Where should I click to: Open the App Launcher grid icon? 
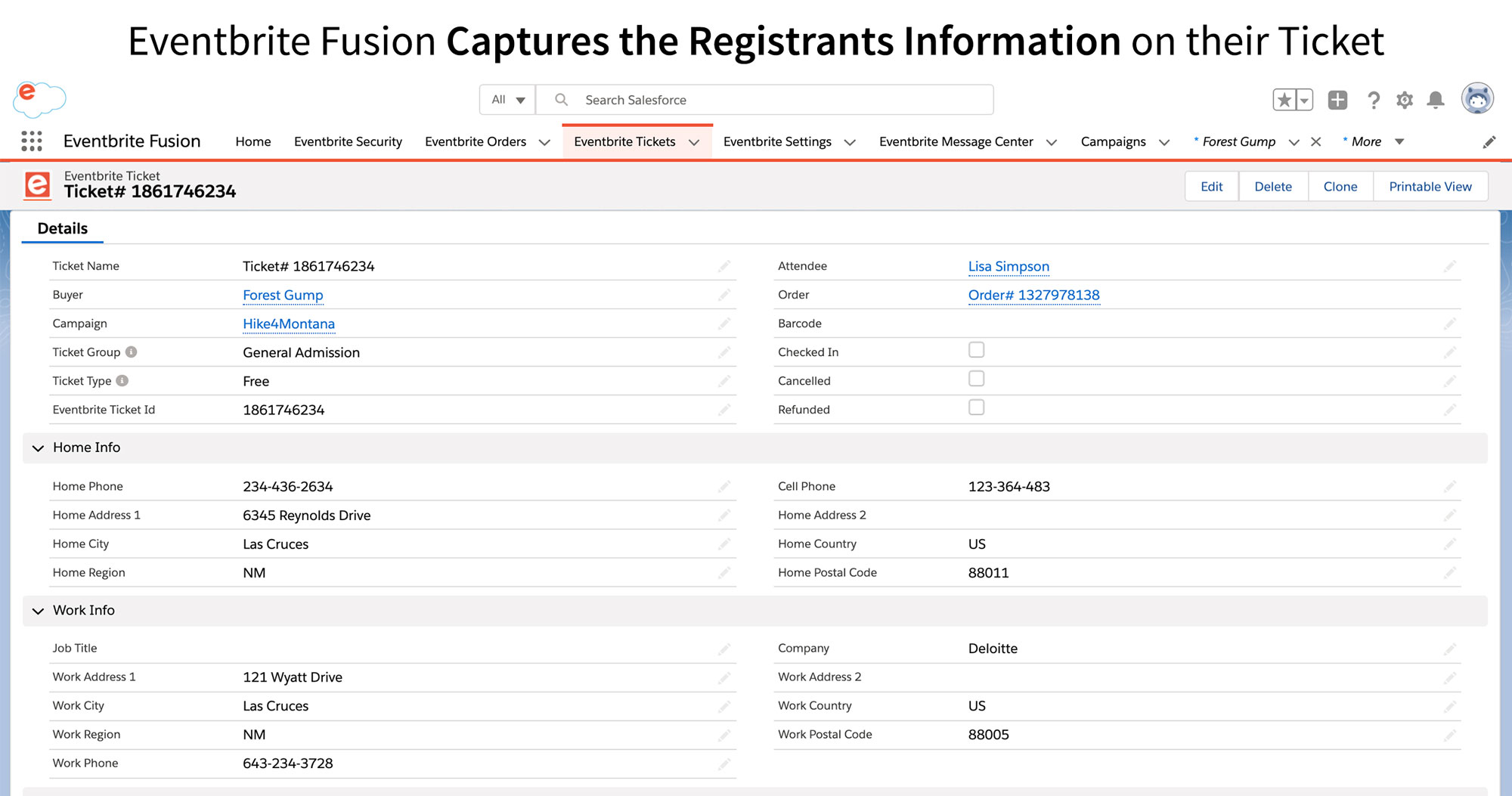[x=31, y=141]
